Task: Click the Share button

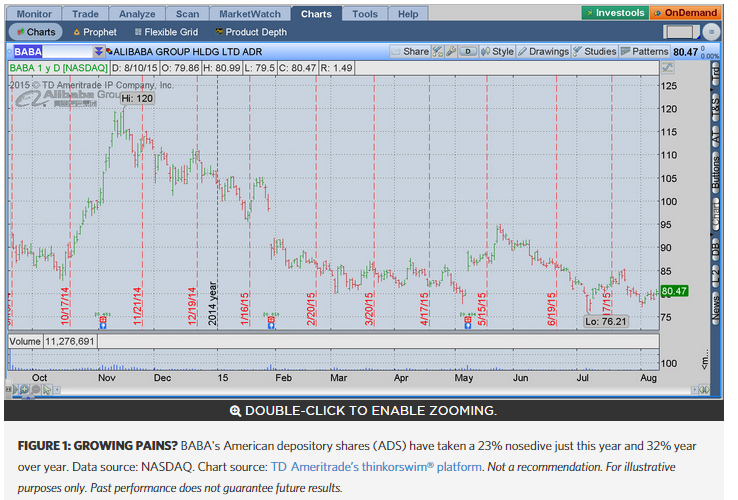Action: pos(410,51)
